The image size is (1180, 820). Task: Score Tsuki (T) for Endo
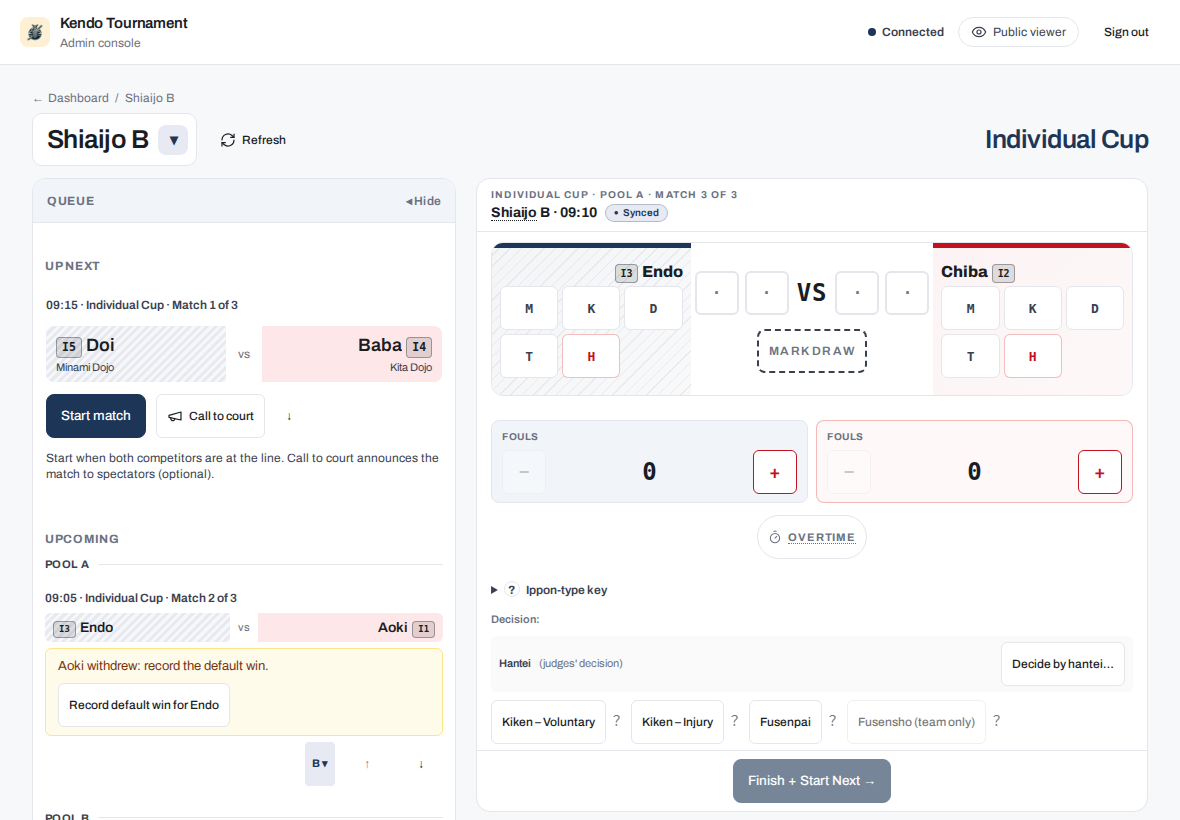(529, 356)
